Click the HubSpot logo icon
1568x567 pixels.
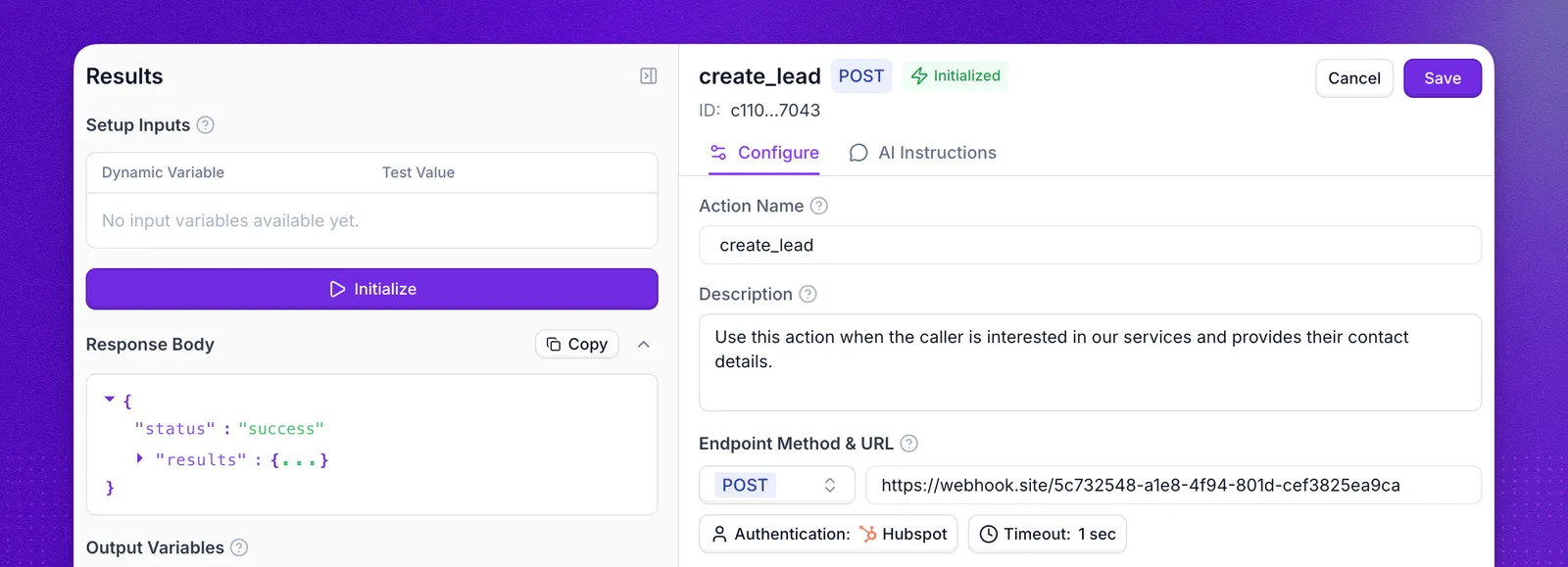868,534
